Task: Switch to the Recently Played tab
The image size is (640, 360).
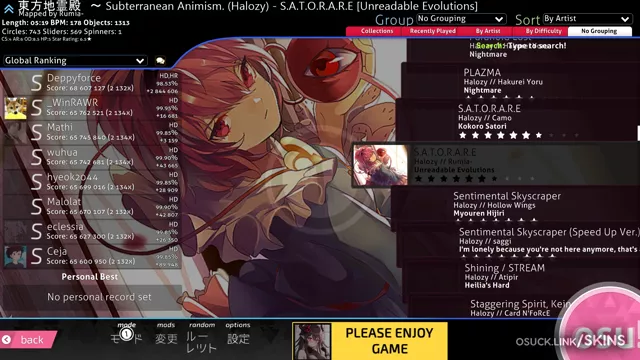Action: (x=432, y=31)
